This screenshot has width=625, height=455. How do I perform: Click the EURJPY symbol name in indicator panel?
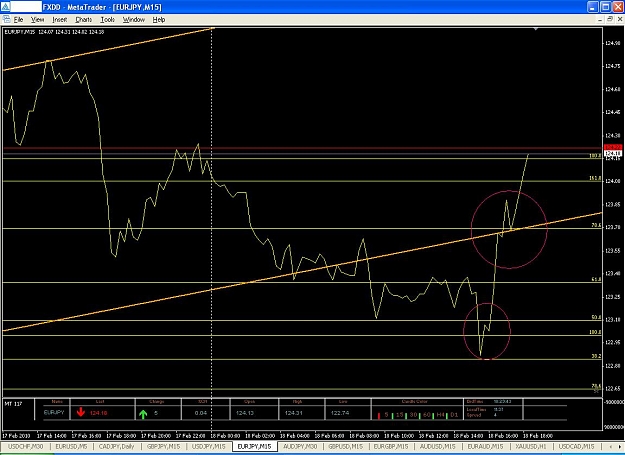tap(54, 412)
